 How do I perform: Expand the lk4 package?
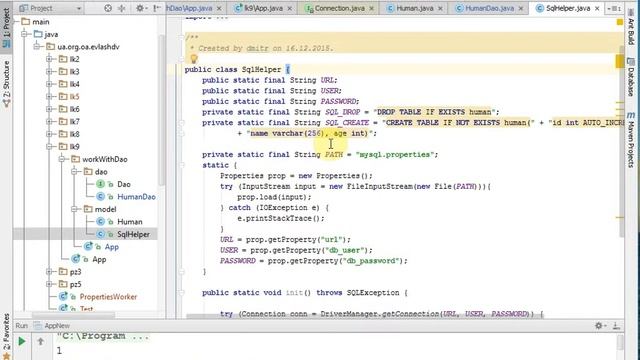(x=49, y=84)
